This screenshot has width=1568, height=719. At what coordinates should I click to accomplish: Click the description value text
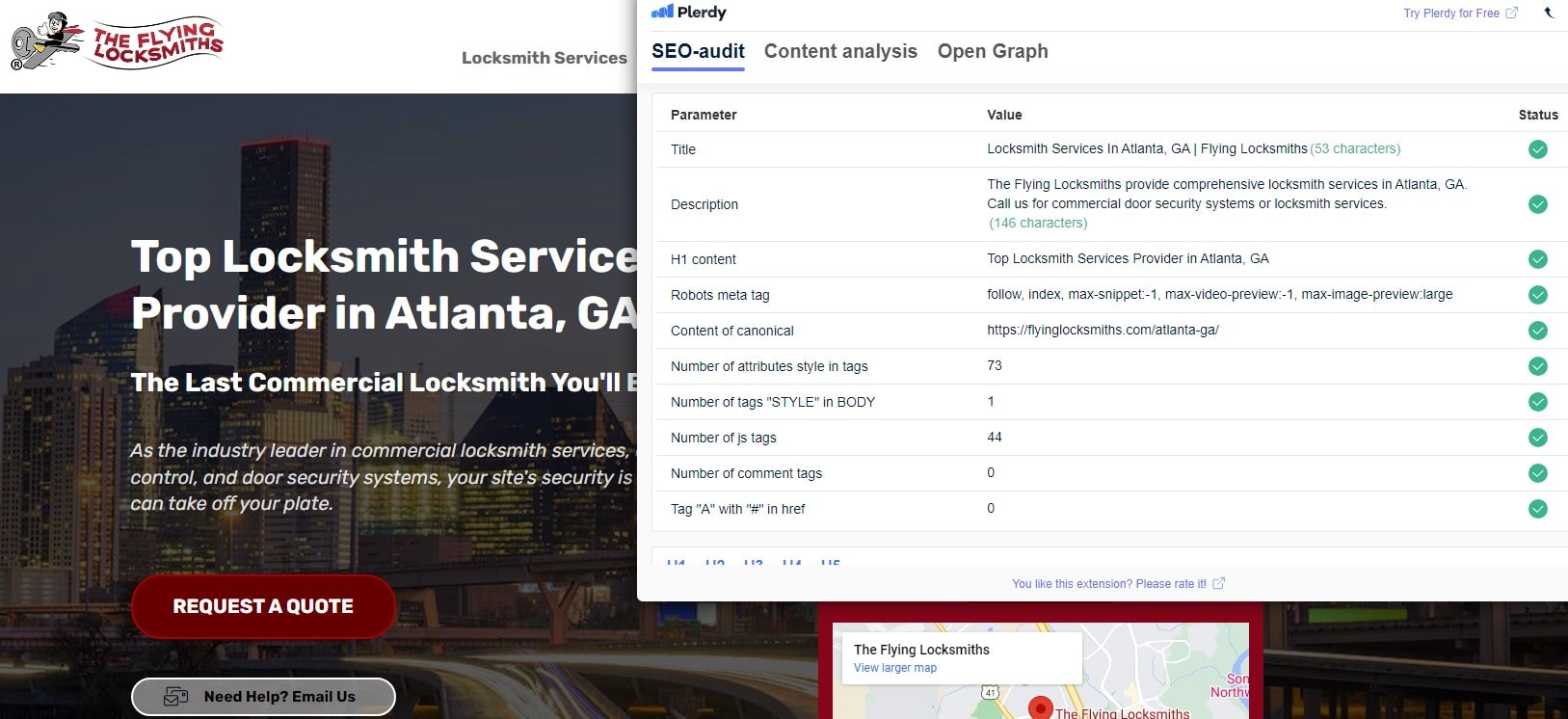(1227, 194)
